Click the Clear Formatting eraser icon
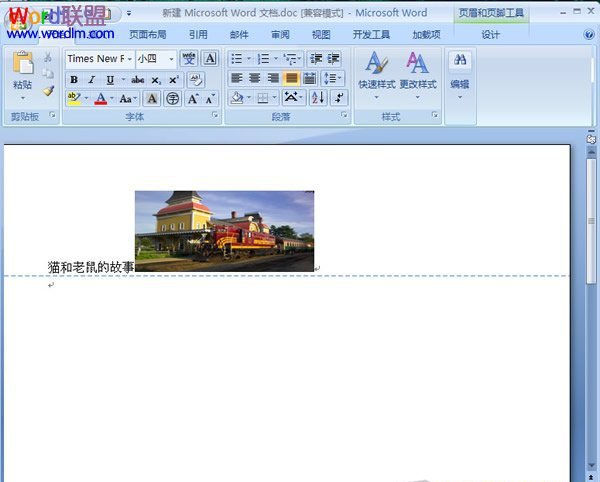Image resolution: width=600 pixels, height=482 pixels. click(196, 80)
